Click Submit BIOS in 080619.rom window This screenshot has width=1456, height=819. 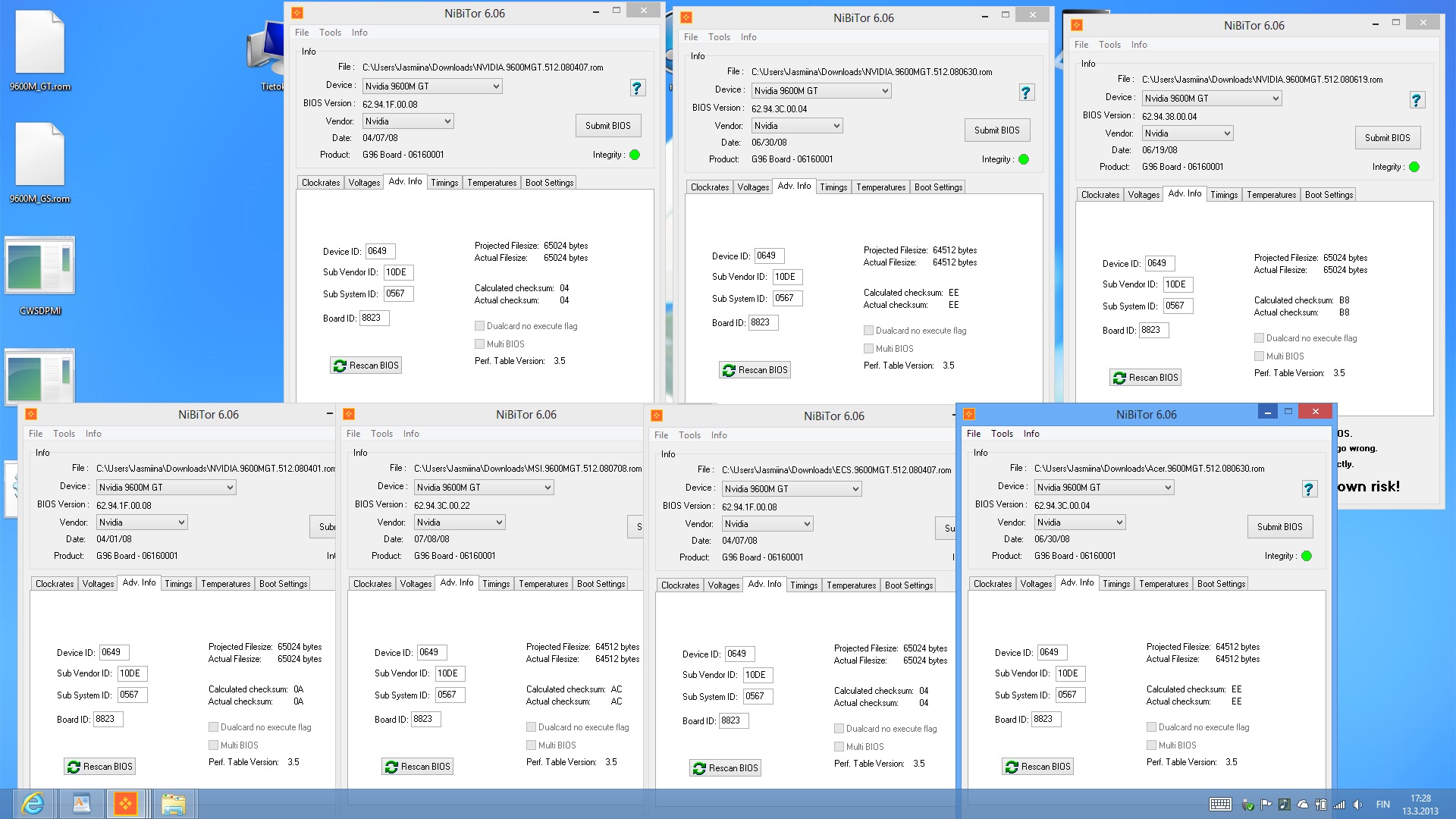coord(1387,138)
